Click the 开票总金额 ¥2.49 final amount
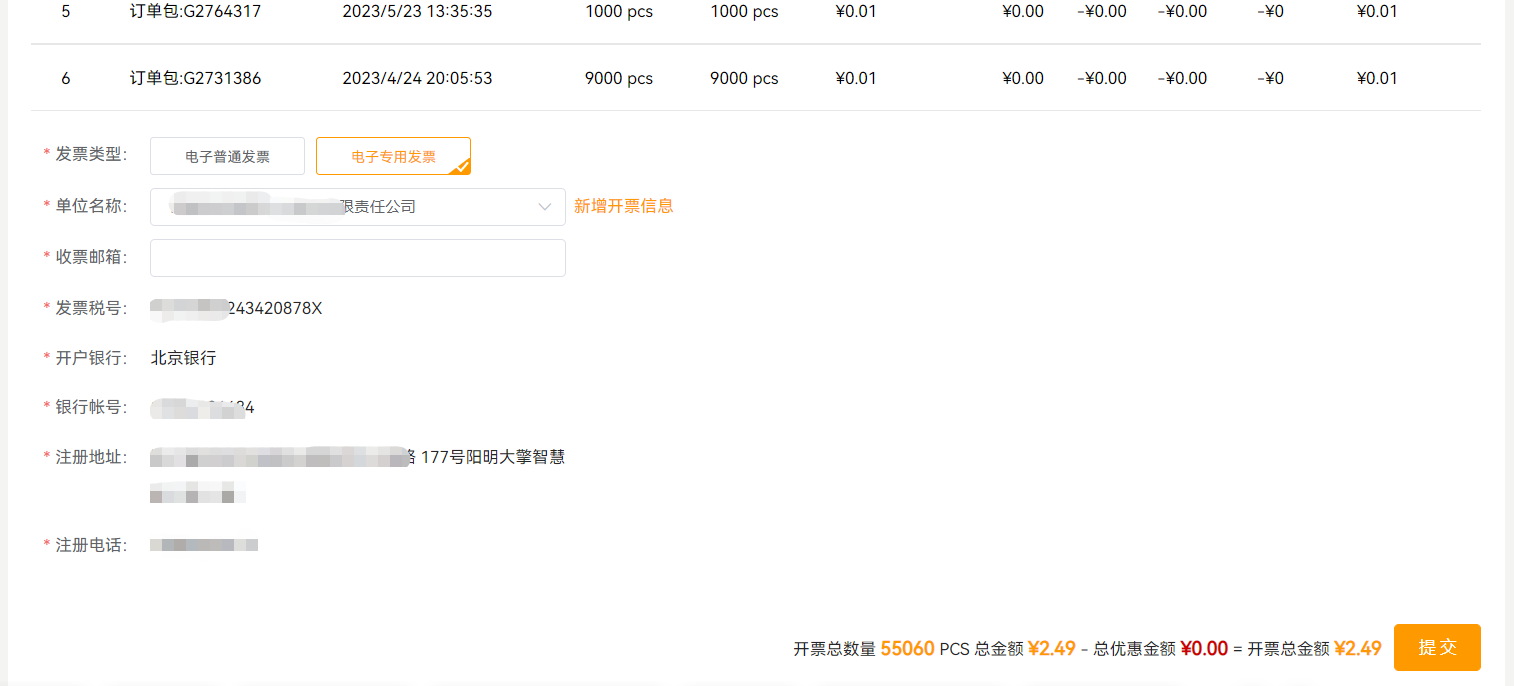Viewport: 1514px width, 686px height. (x=1357, y=648)
